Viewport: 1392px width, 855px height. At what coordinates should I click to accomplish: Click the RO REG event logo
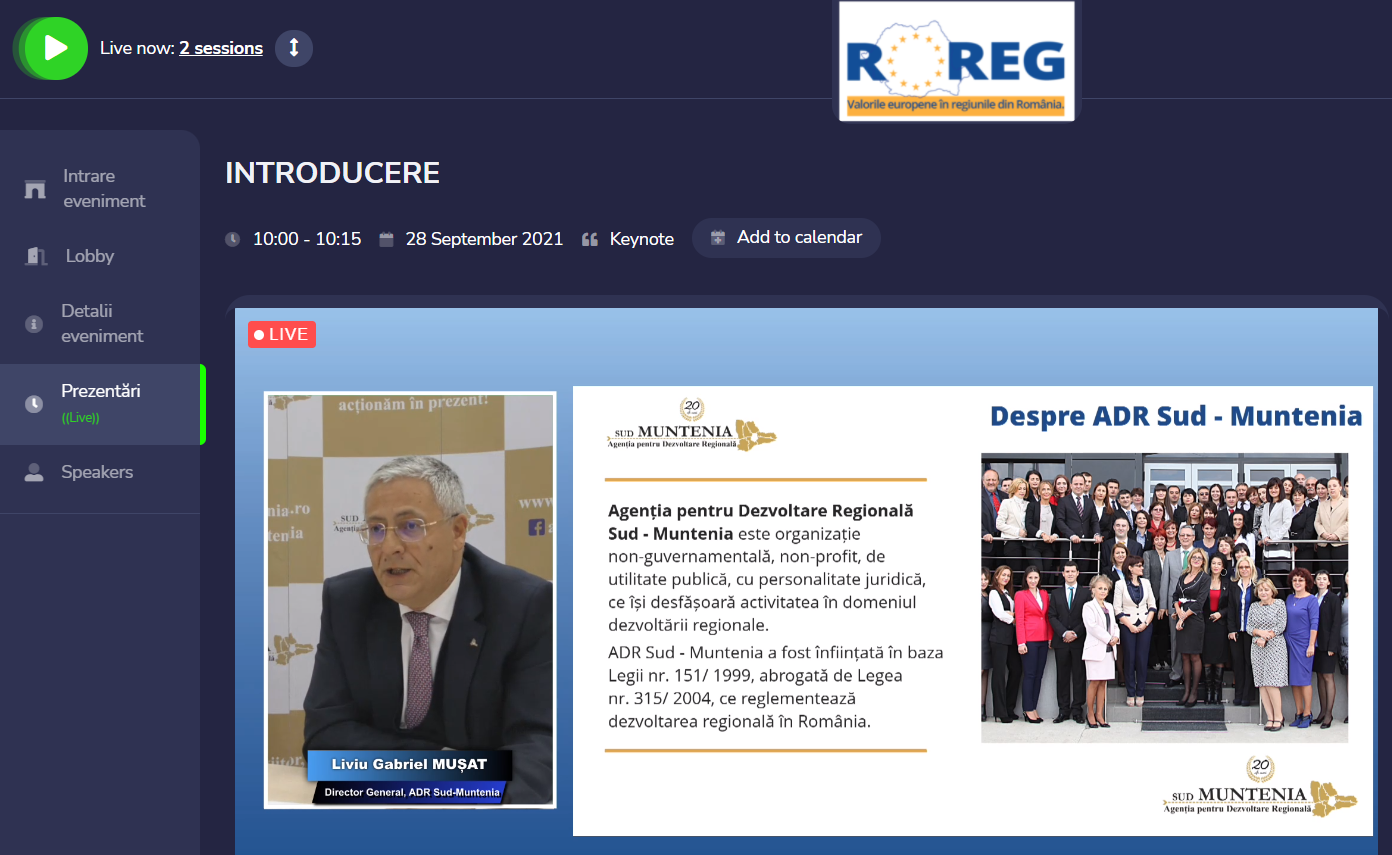point(957,61)
